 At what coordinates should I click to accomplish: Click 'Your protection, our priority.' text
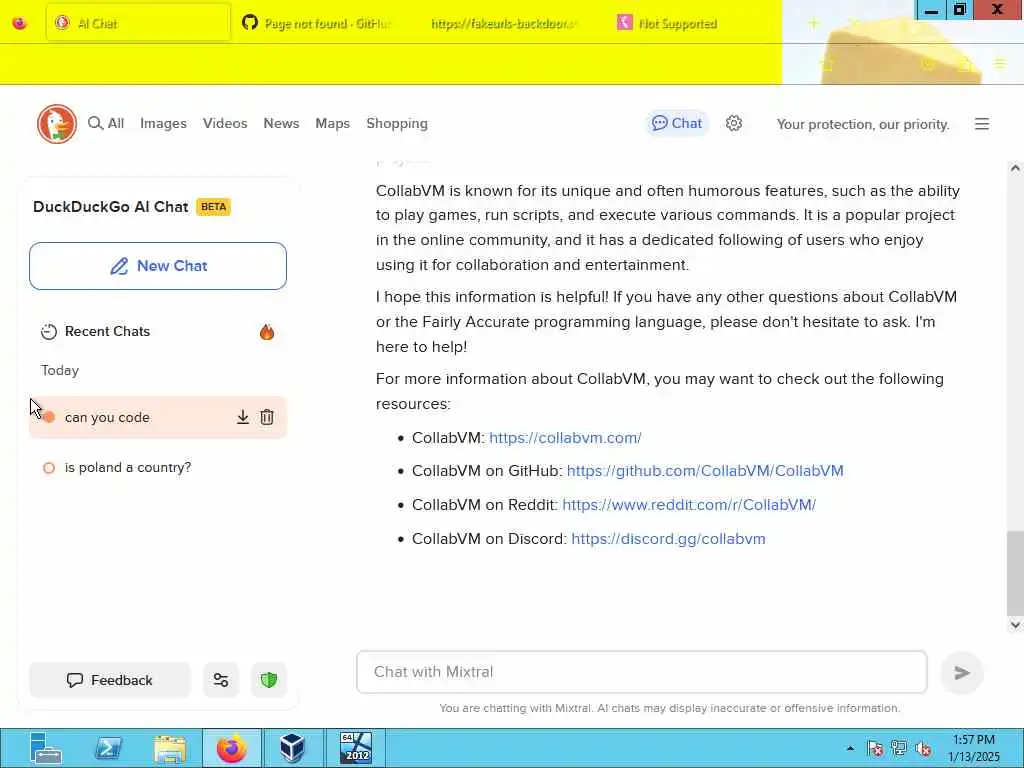[x=863, y=124]
